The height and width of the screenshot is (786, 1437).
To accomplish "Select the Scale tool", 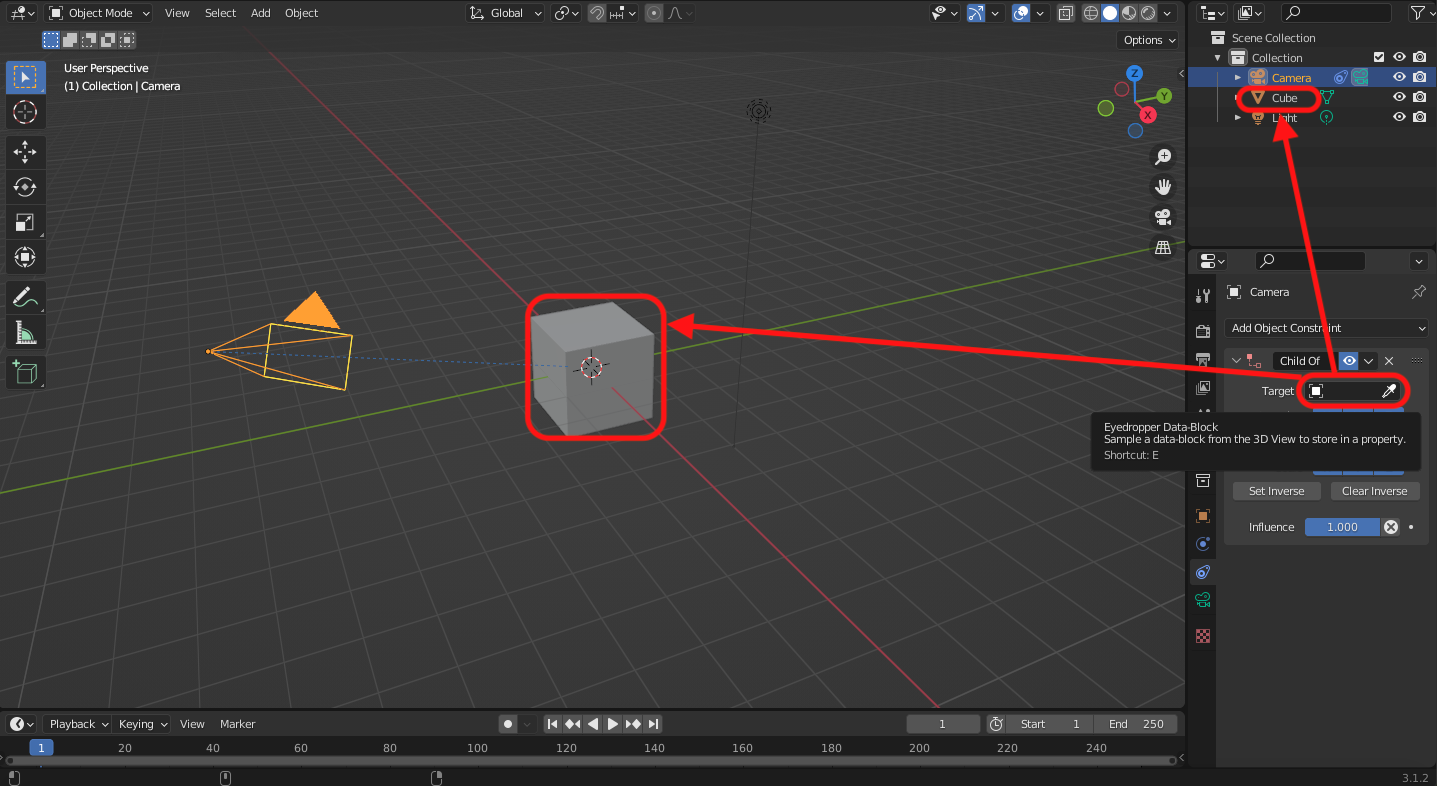I will (25, 222).
